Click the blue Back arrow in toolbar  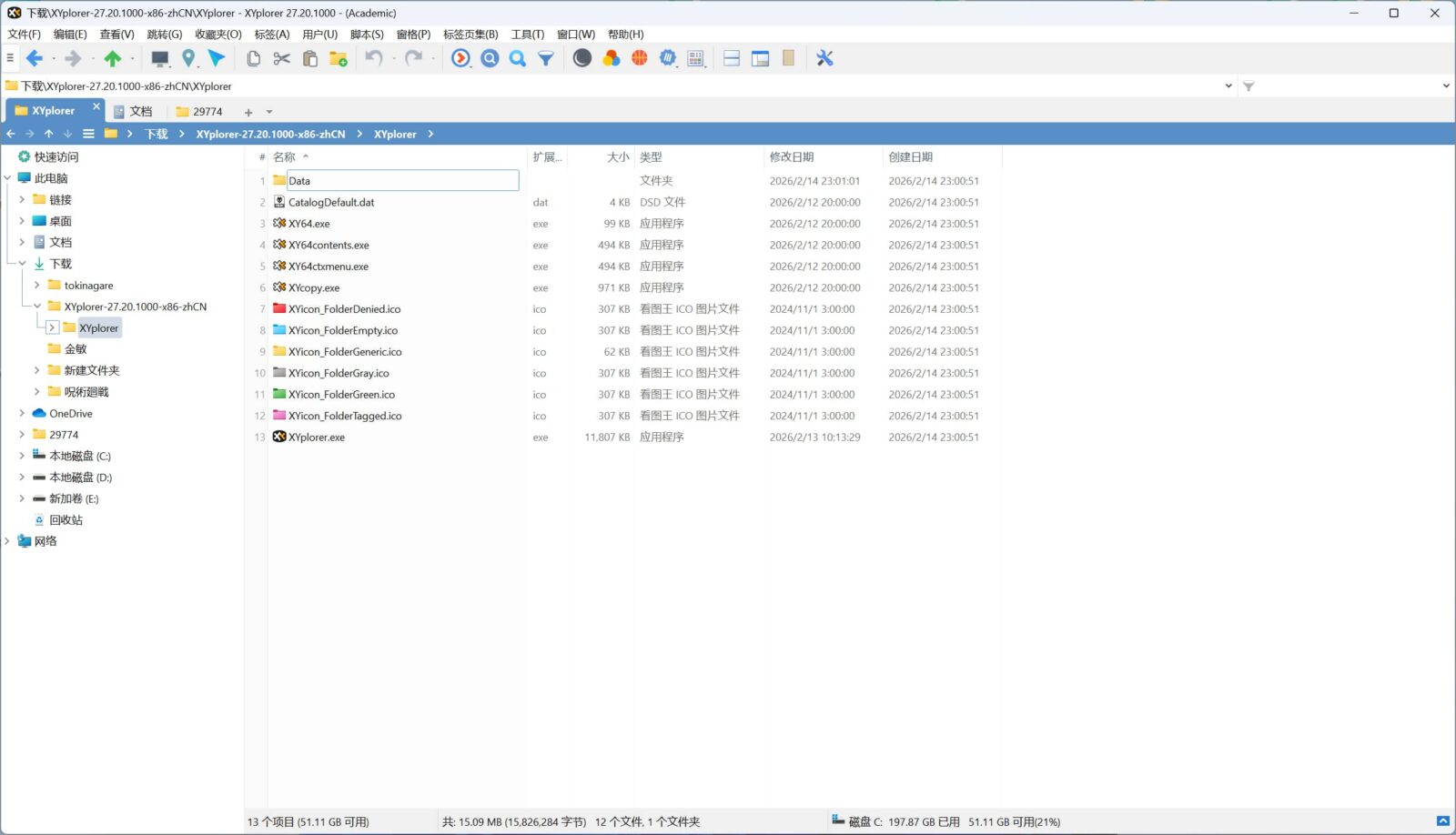point(35,58)
